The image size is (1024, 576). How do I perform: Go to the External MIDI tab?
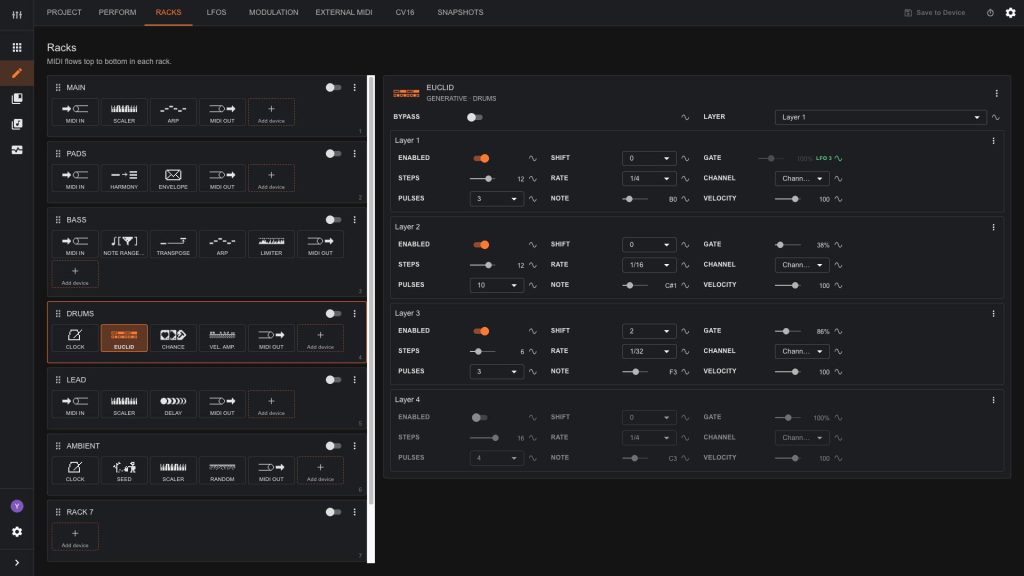tap(344, 12)
